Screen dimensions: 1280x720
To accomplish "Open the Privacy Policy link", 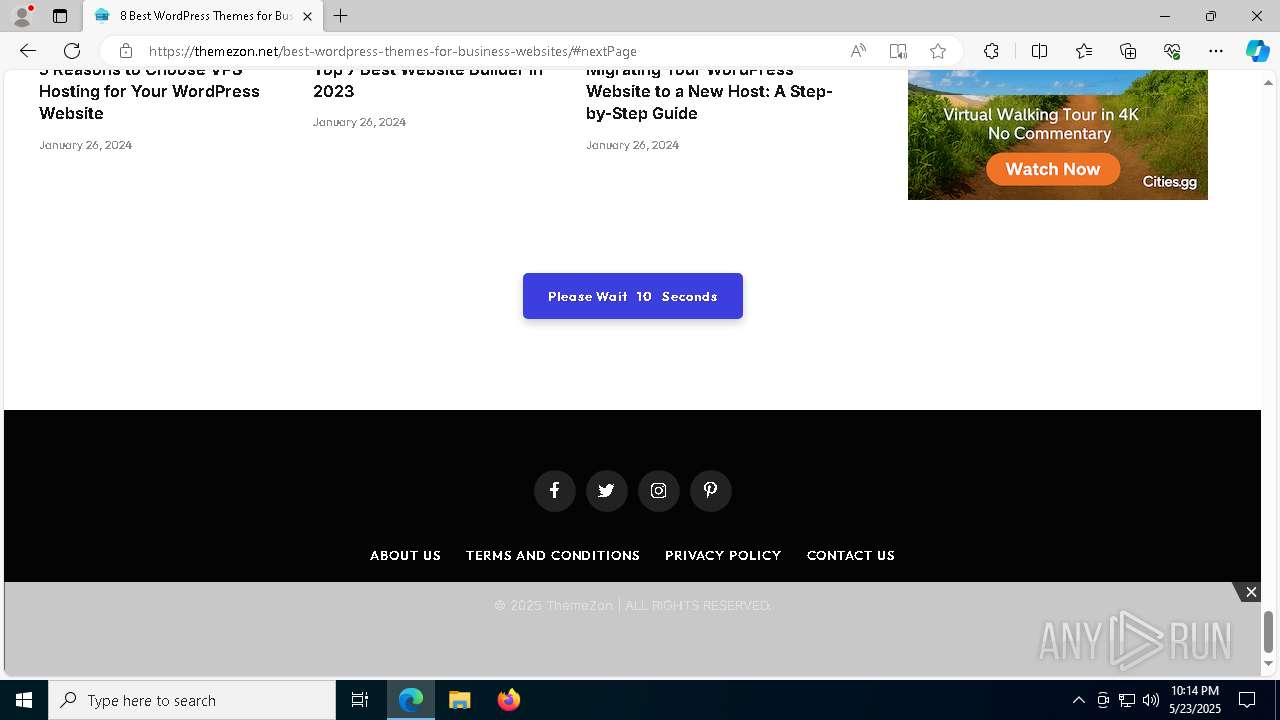I will click(x=723, y=555).
